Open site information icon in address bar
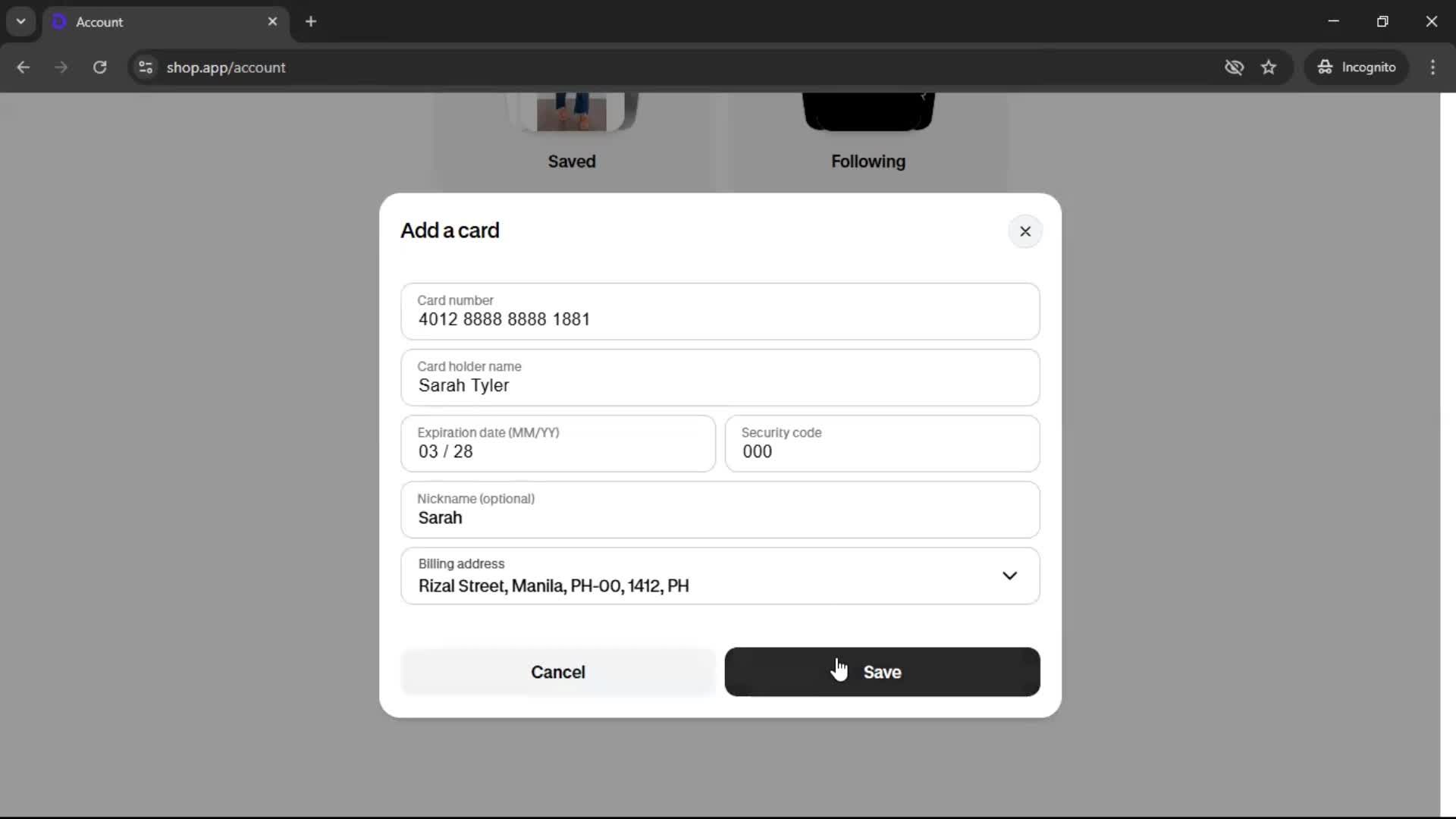1456x819 pixels. [x=146, y=67]
